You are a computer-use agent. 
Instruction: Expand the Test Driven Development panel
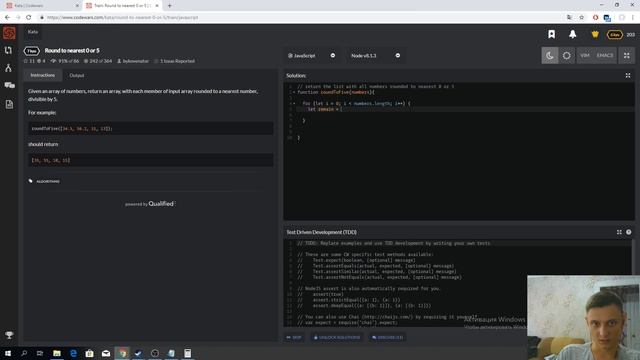[x=619, y=232]
